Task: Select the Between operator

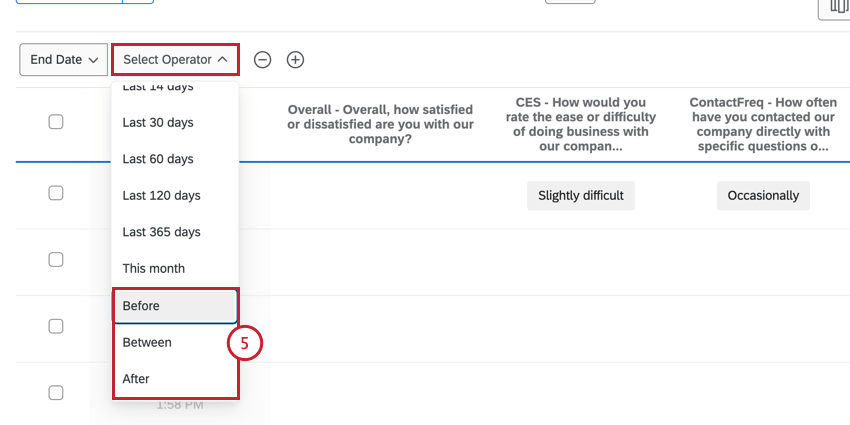Action: [x=175, y=343]
